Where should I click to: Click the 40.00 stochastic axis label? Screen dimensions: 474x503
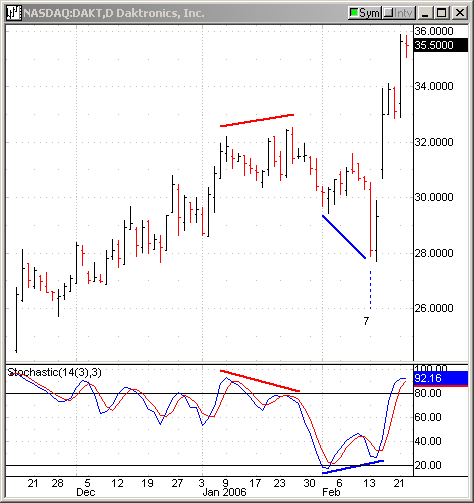pos(428,441)
